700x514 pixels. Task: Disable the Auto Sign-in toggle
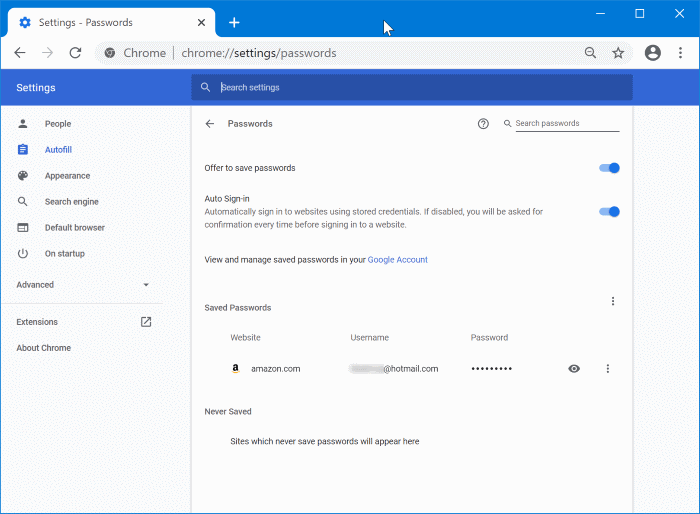(x=610, y=211)
